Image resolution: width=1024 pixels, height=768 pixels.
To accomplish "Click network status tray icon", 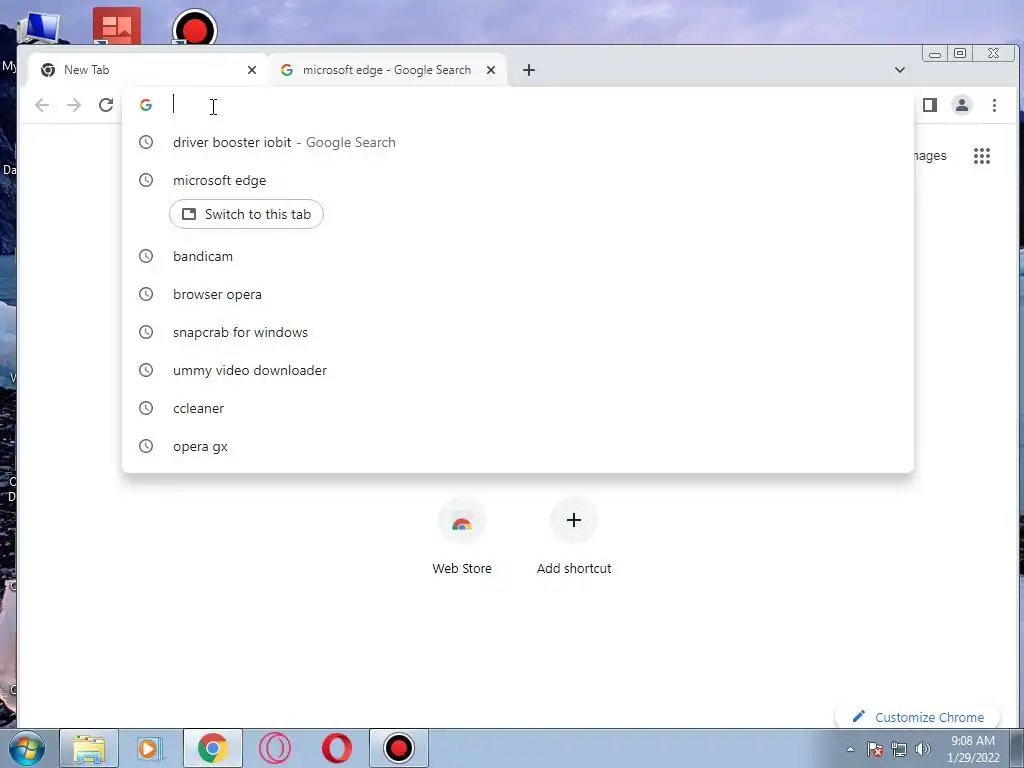I will 899,749.
